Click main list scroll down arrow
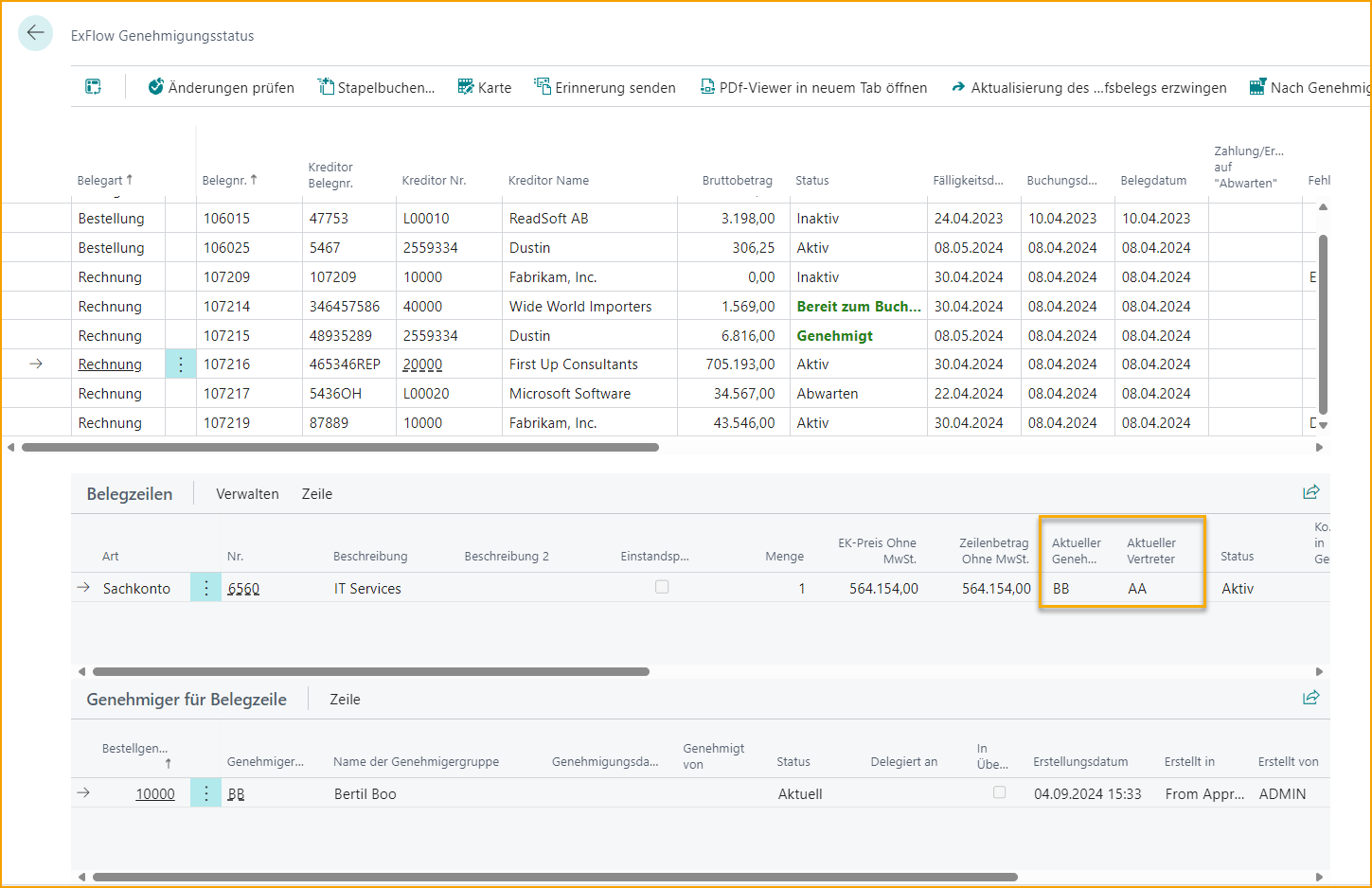Screen dimensions: 1372x888 [1323, 425]
